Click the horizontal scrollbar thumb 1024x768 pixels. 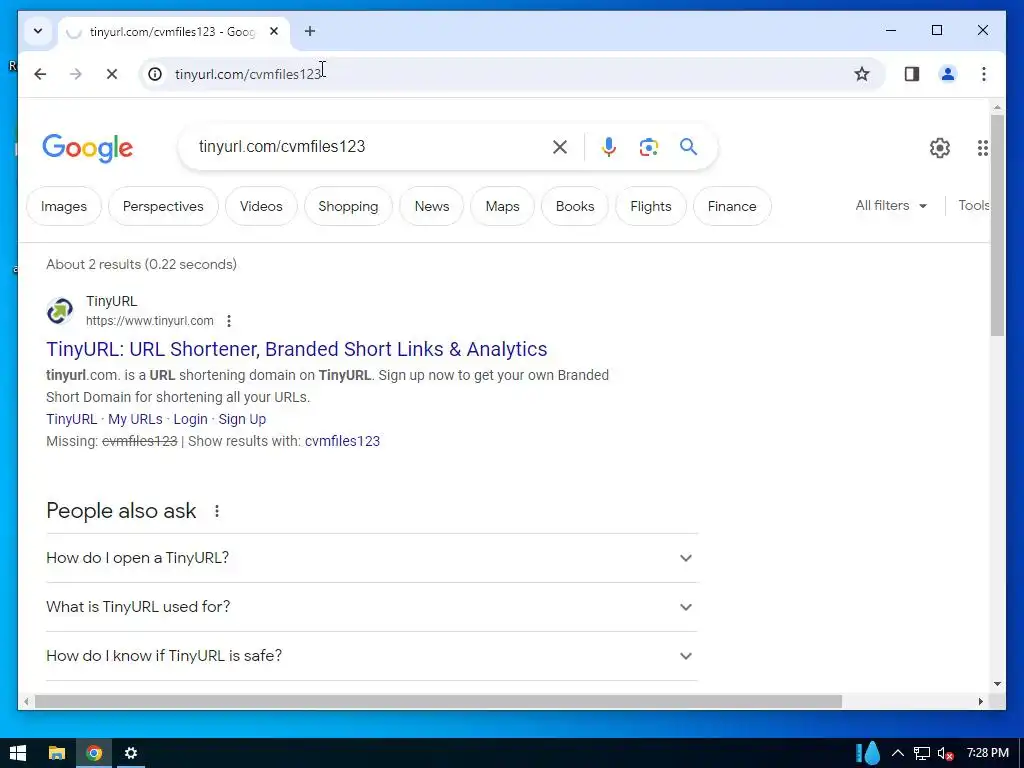(438, 702)
